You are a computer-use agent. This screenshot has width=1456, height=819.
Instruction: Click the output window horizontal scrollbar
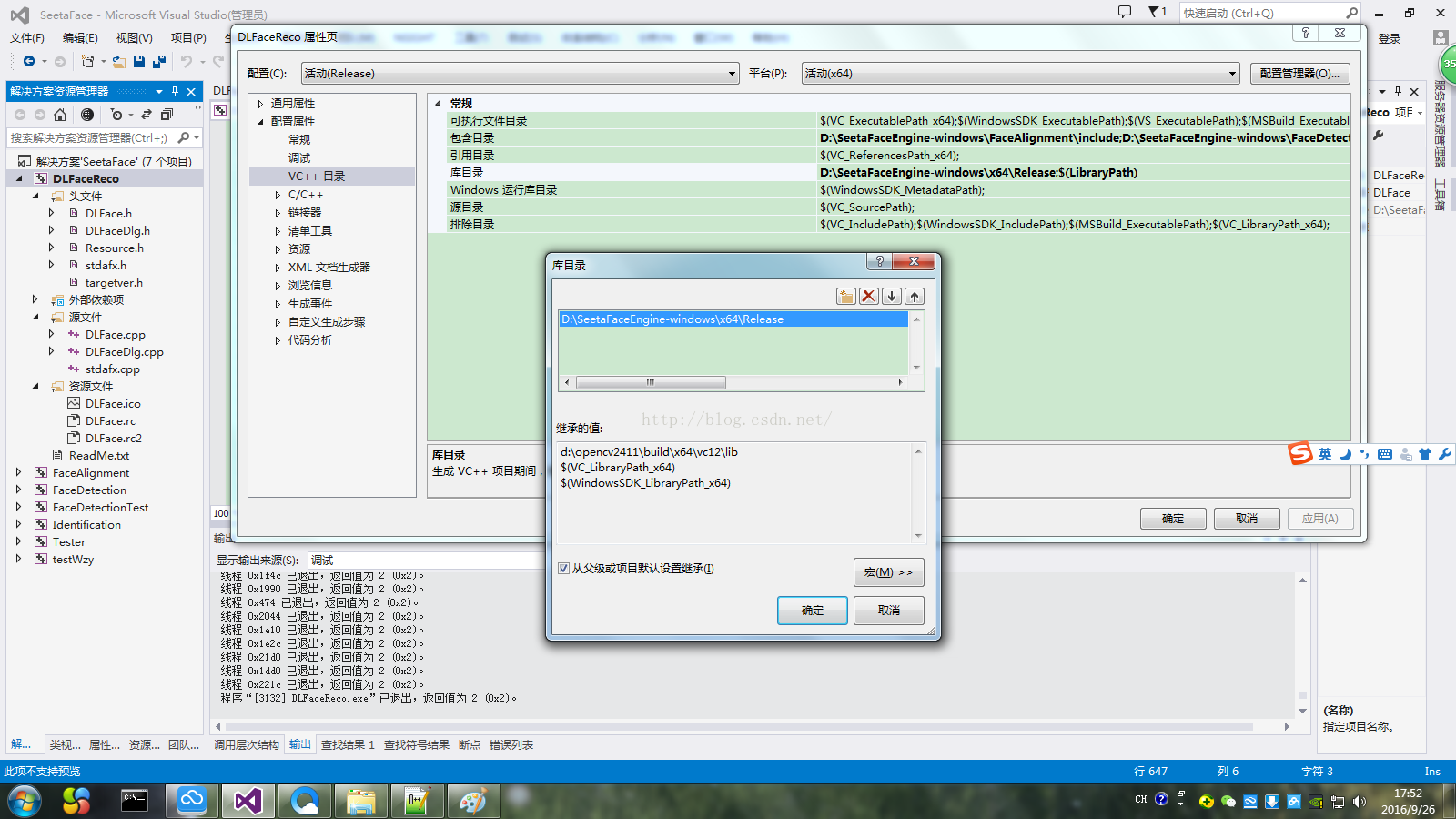click(738, 726)
